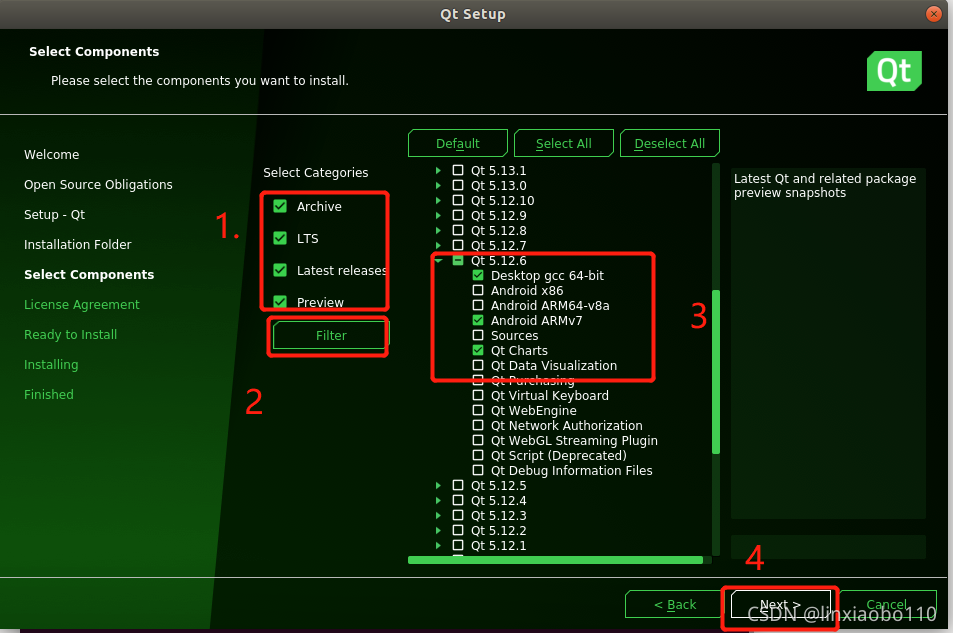
Task: Expand the Qt 5.12.8 tree node
Action: [438, 230]
